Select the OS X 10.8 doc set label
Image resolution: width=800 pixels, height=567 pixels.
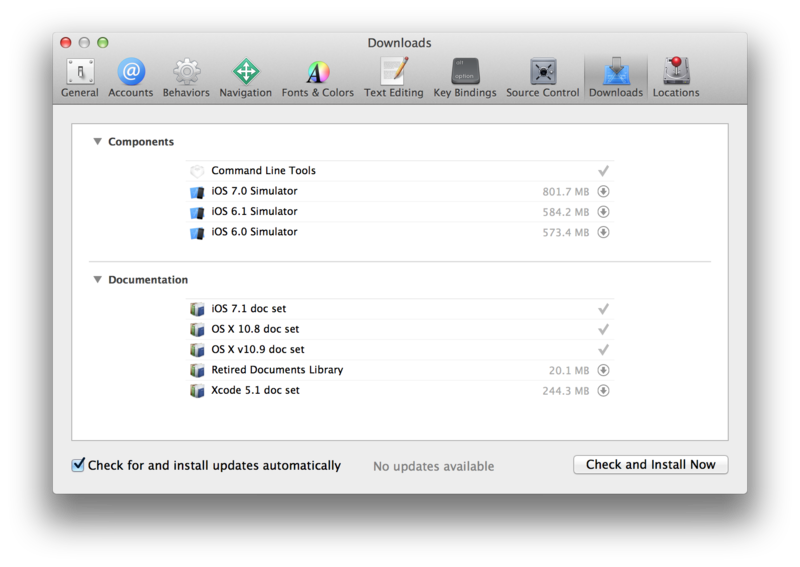255,329
